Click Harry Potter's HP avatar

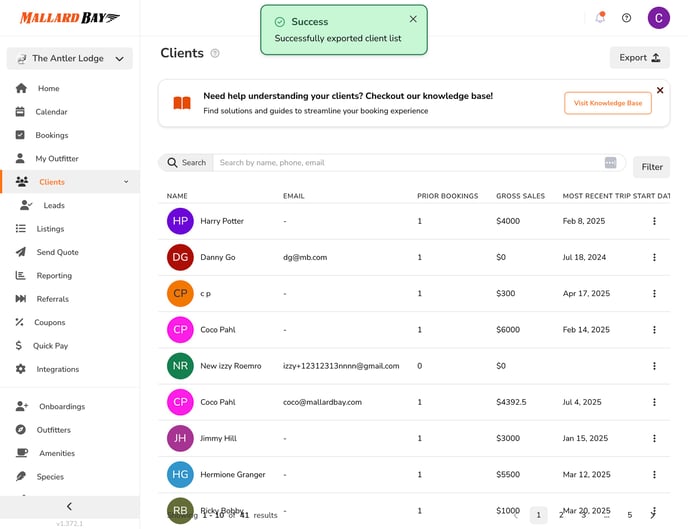[180, 221]
